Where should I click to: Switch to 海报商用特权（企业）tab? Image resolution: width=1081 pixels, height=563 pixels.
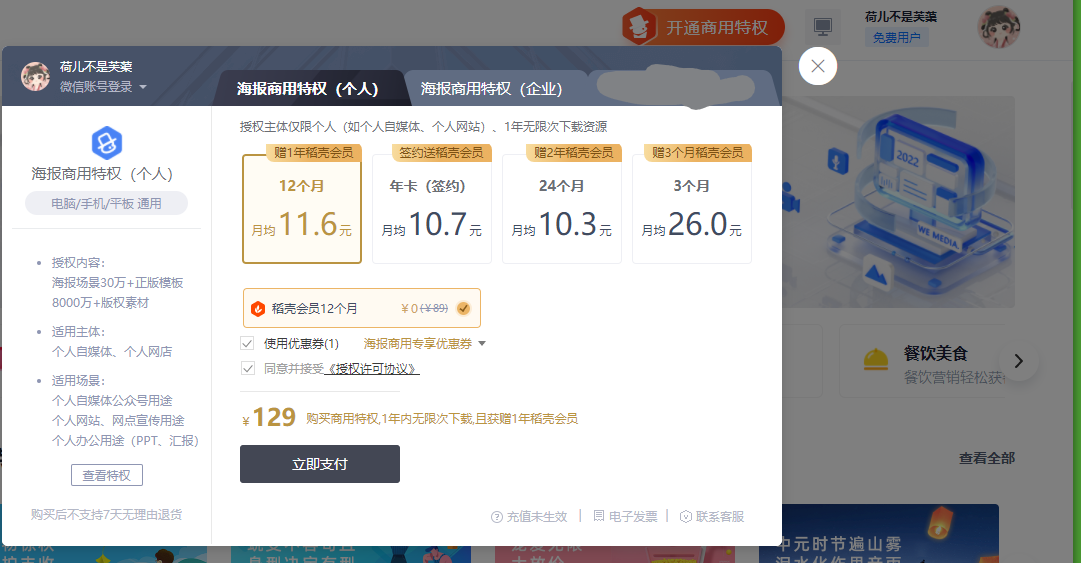[x=492, y=89]
